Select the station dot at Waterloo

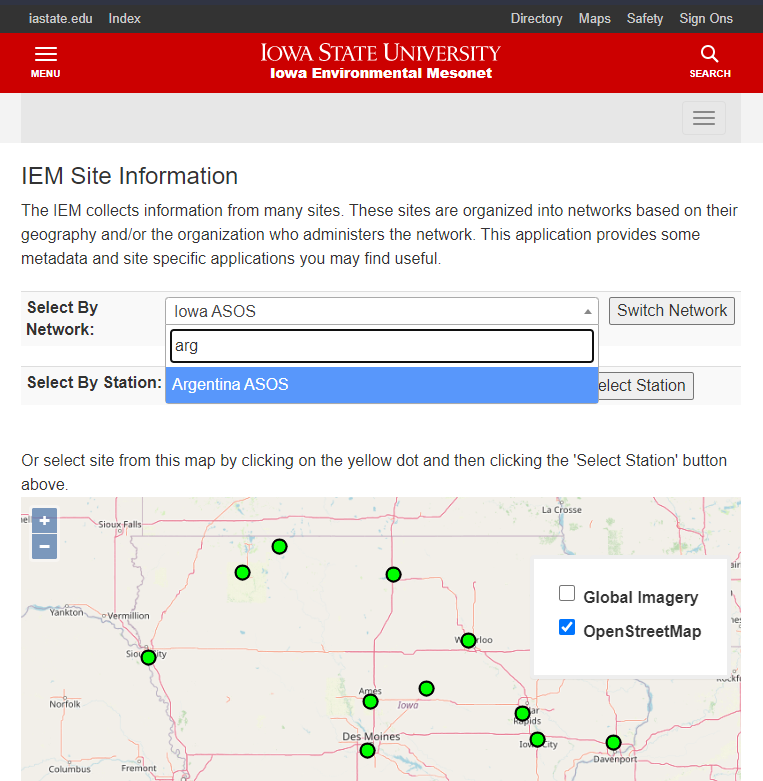point(468,641)
